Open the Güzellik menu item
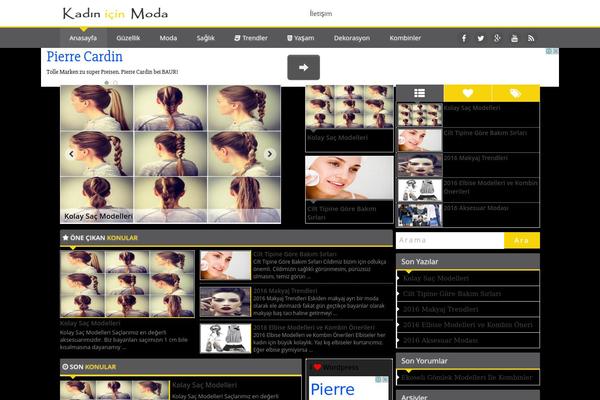 click(x=128, y=38)
